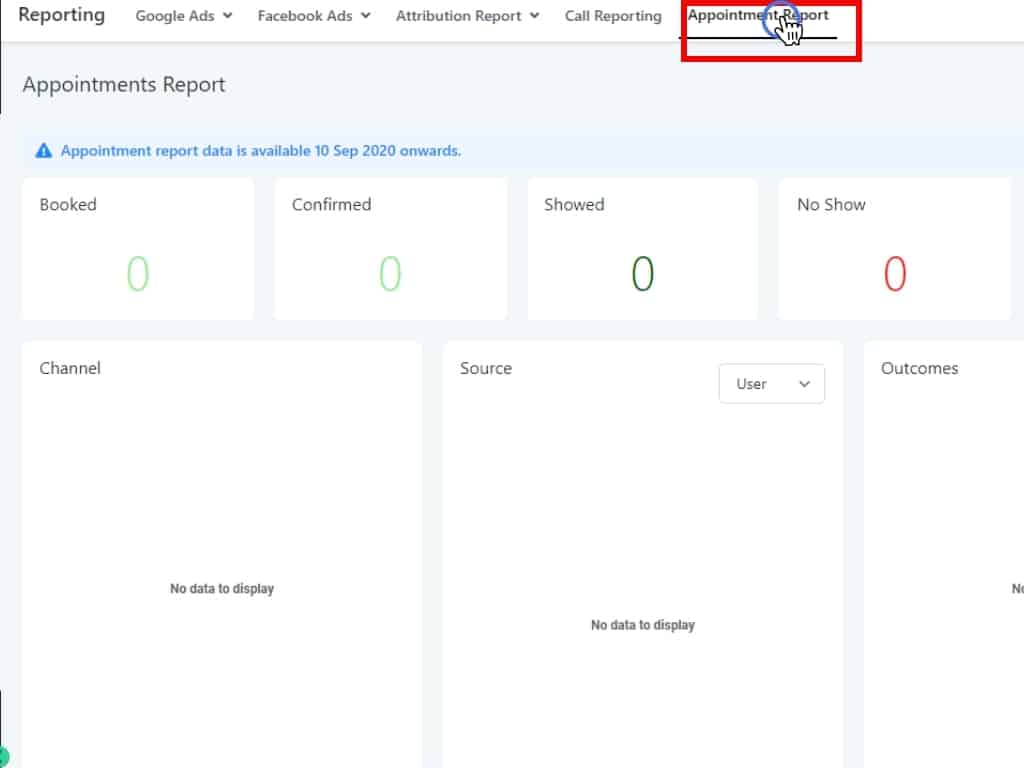Screen dimensions: 1024x768
Task: Click the Reporting title in the top bar
Action: (61, 15)
